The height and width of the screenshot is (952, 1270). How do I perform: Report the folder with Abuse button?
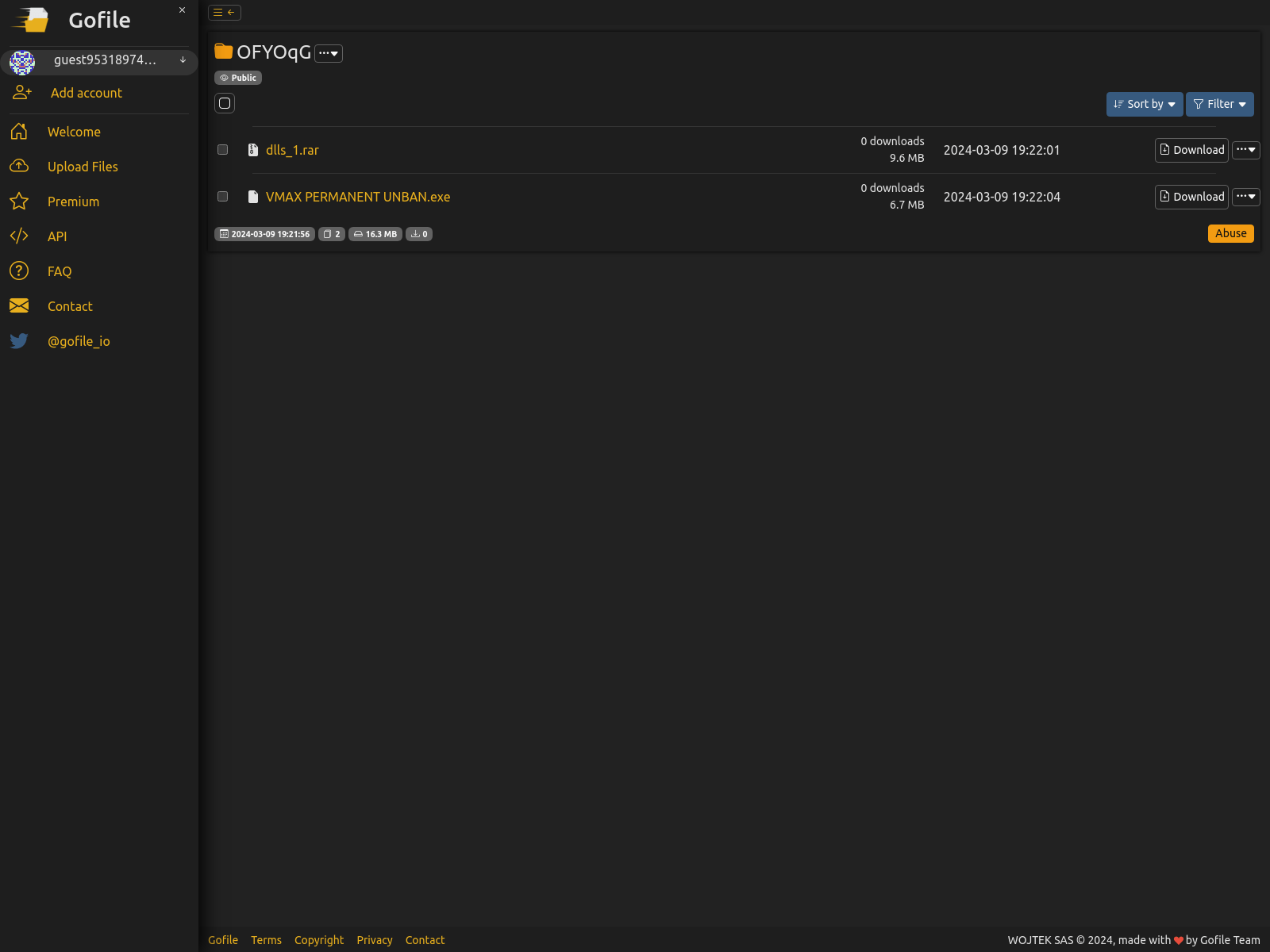click(x=1231, y=233)
